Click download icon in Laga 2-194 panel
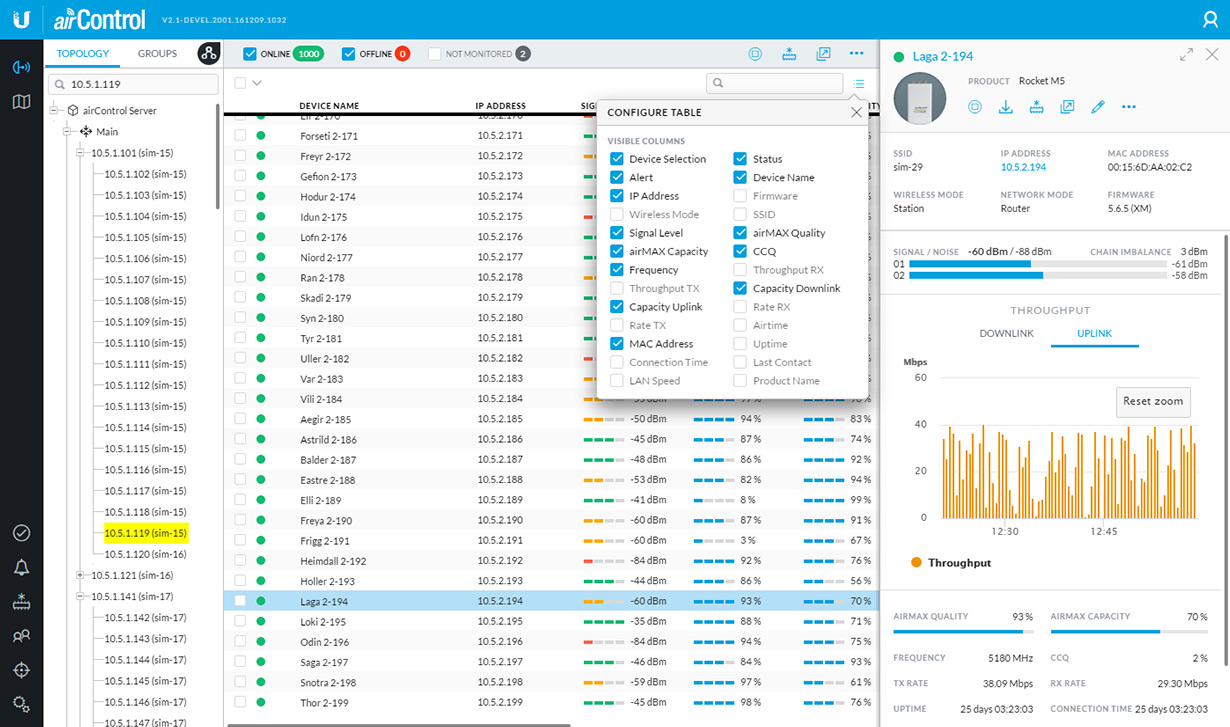The width and height of the screenshot is (1230, 727). click(1006, 107)
